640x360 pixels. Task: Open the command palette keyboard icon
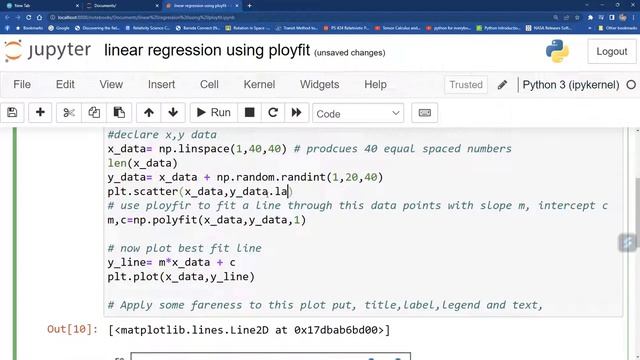tap(424, 113)
